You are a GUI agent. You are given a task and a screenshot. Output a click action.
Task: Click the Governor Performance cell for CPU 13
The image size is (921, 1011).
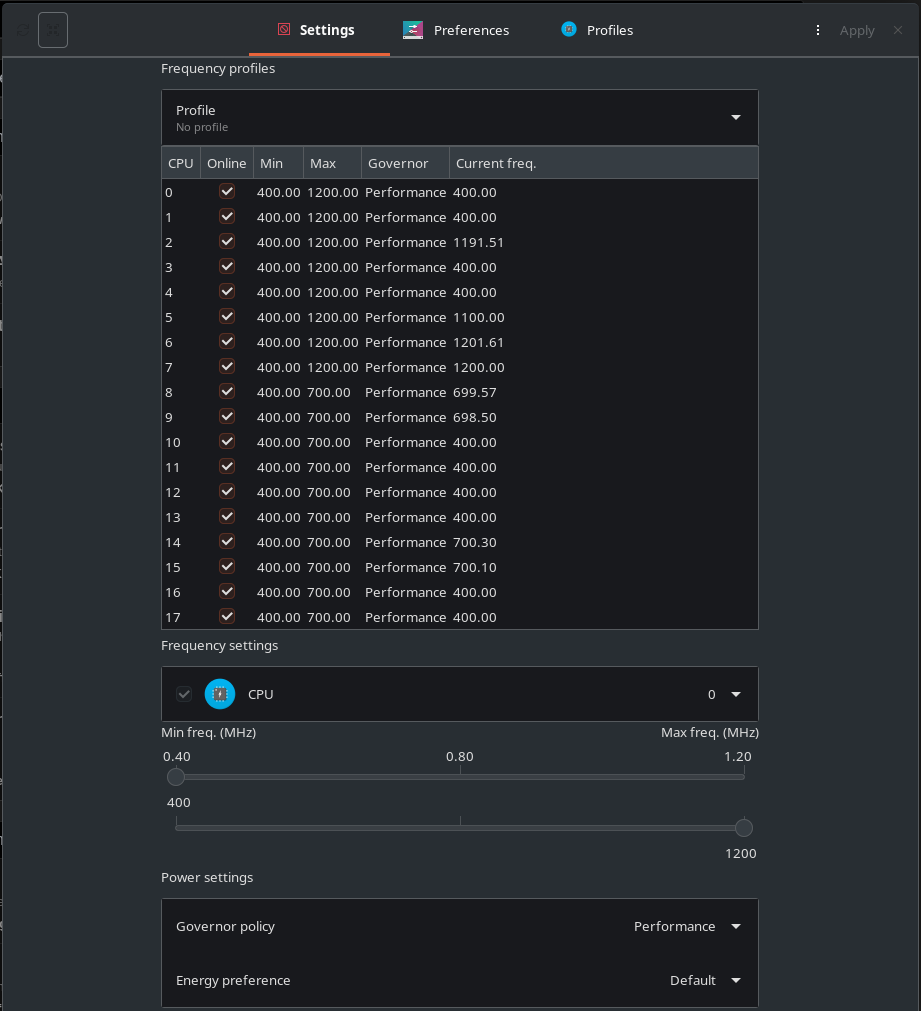[x=406, y=518]
